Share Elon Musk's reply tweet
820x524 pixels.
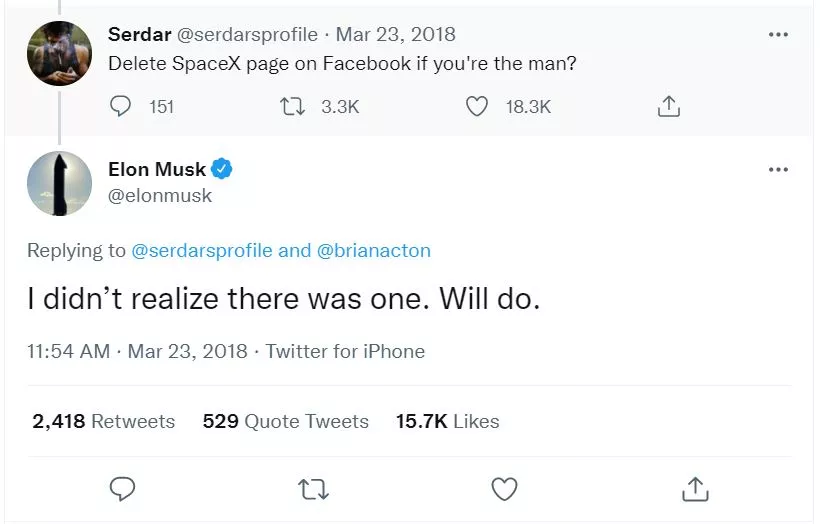(x=695, y=488)
